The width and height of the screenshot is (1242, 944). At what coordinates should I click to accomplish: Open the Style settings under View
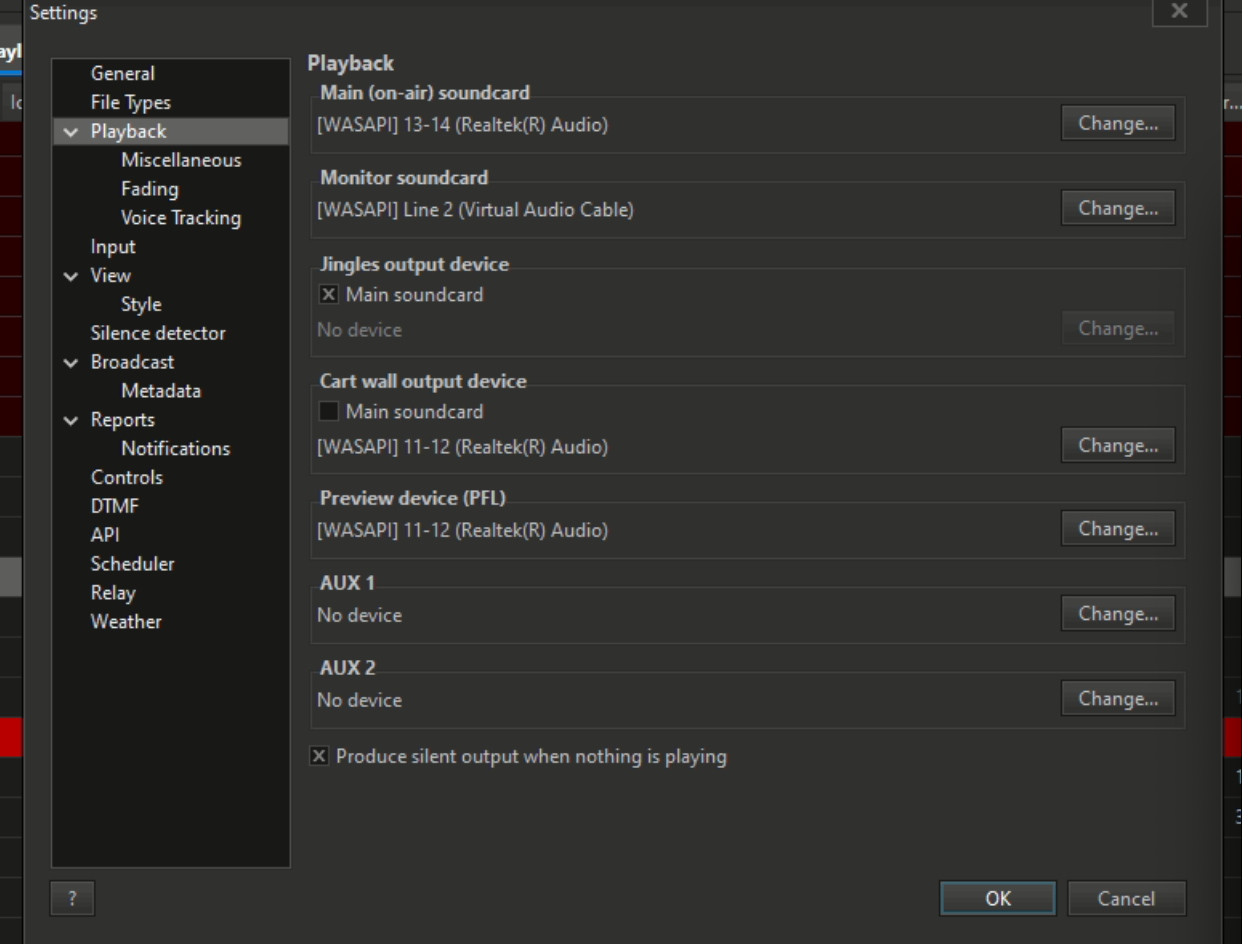(141, 305)
